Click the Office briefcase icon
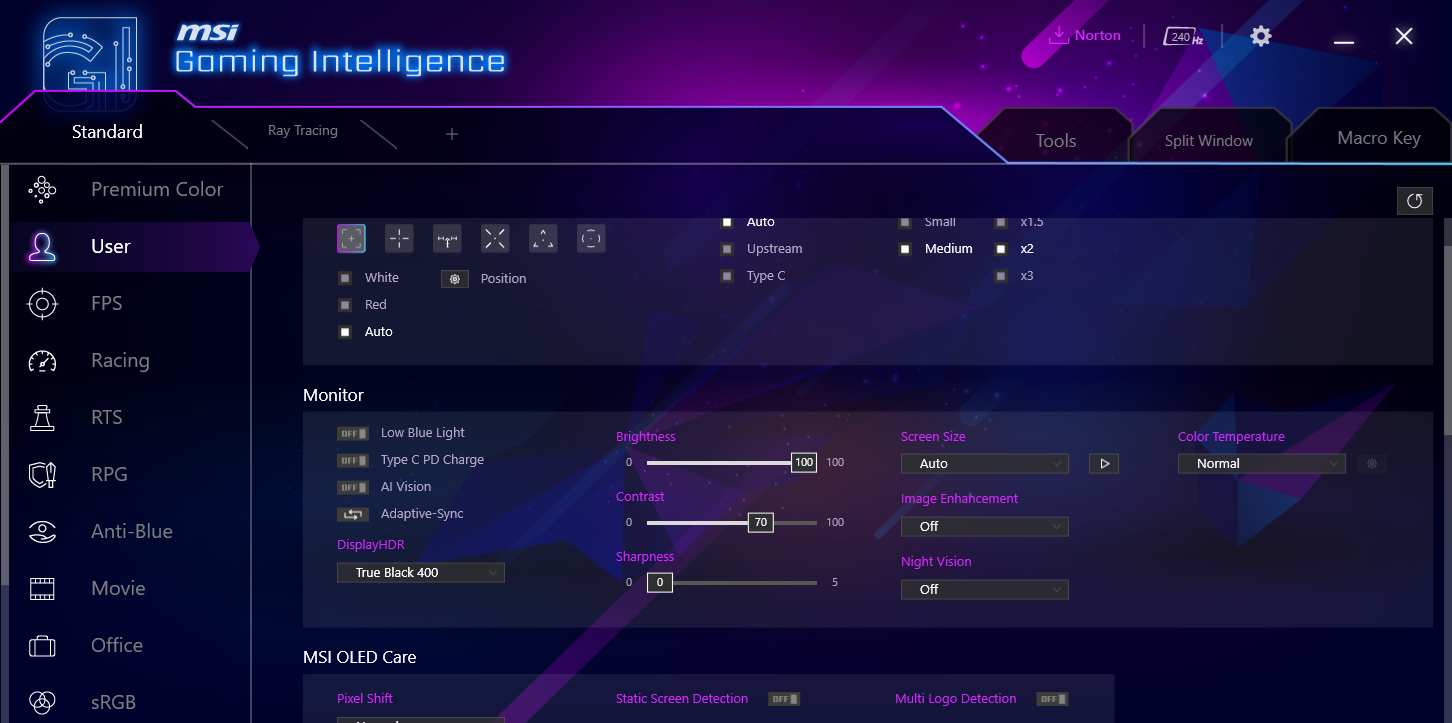The height and width of the screenshot is (723, 1452). [42, 645]
